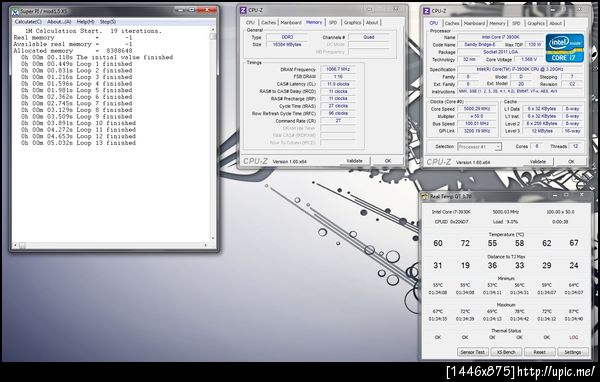Click Threads value 12 in CPU-Z
The image size is (600, 382).
(575, 146)
